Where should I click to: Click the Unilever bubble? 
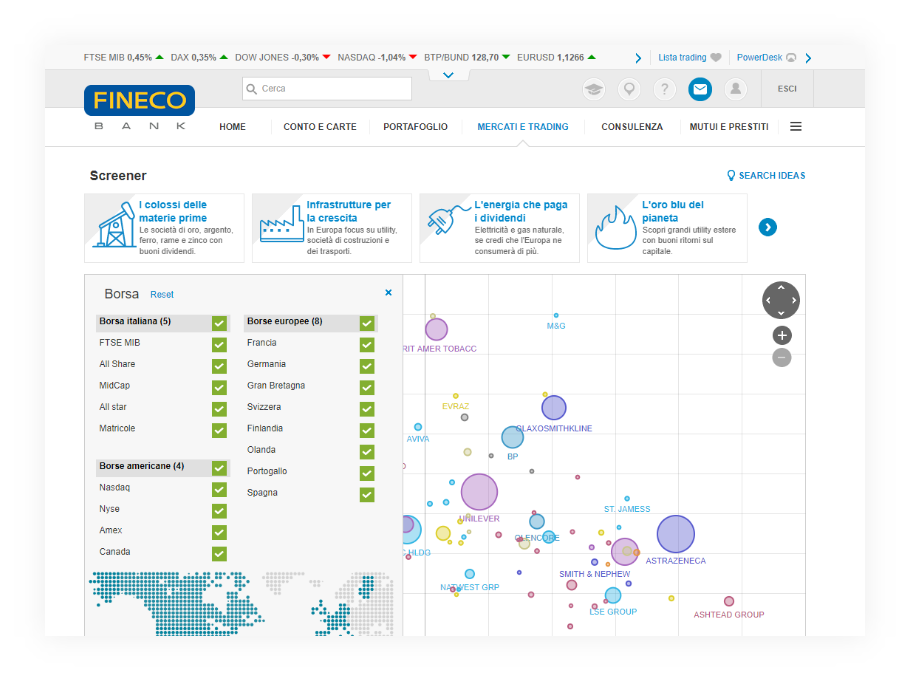[479, 492]
